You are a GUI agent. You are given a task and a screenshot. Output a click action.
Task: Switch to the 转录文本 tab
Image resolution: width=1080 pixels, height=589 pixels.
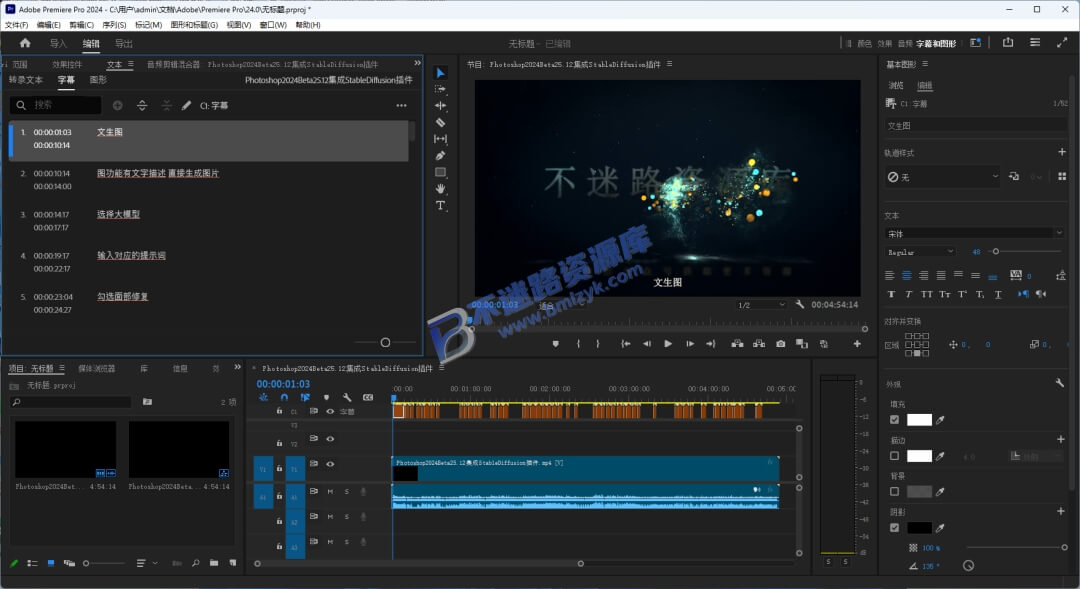click(x=25, y=80)
